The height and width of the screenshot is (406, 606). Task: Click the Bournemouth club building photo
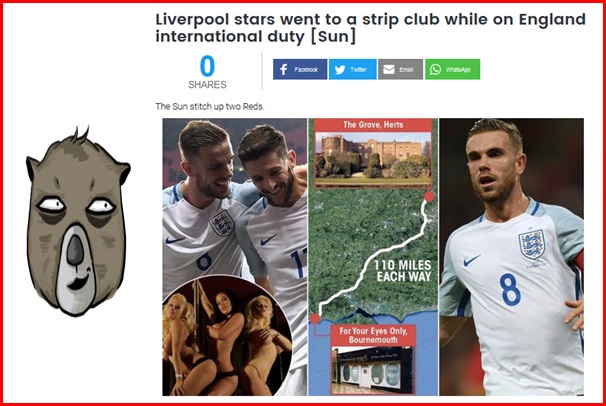click(x=373, y=370)
